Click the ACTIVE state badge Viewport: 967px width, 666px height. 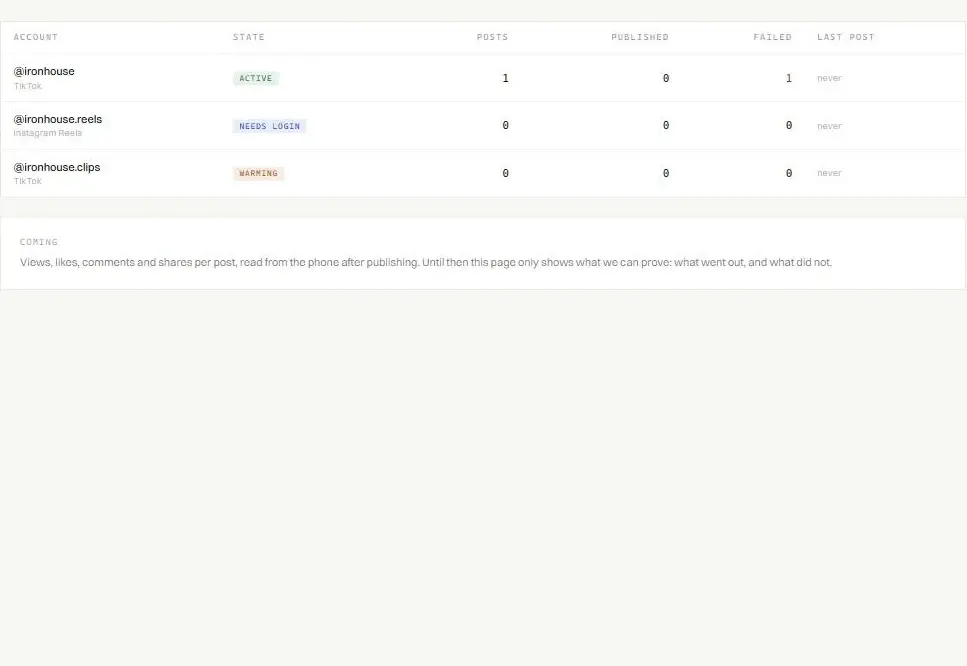pos(256,78)
